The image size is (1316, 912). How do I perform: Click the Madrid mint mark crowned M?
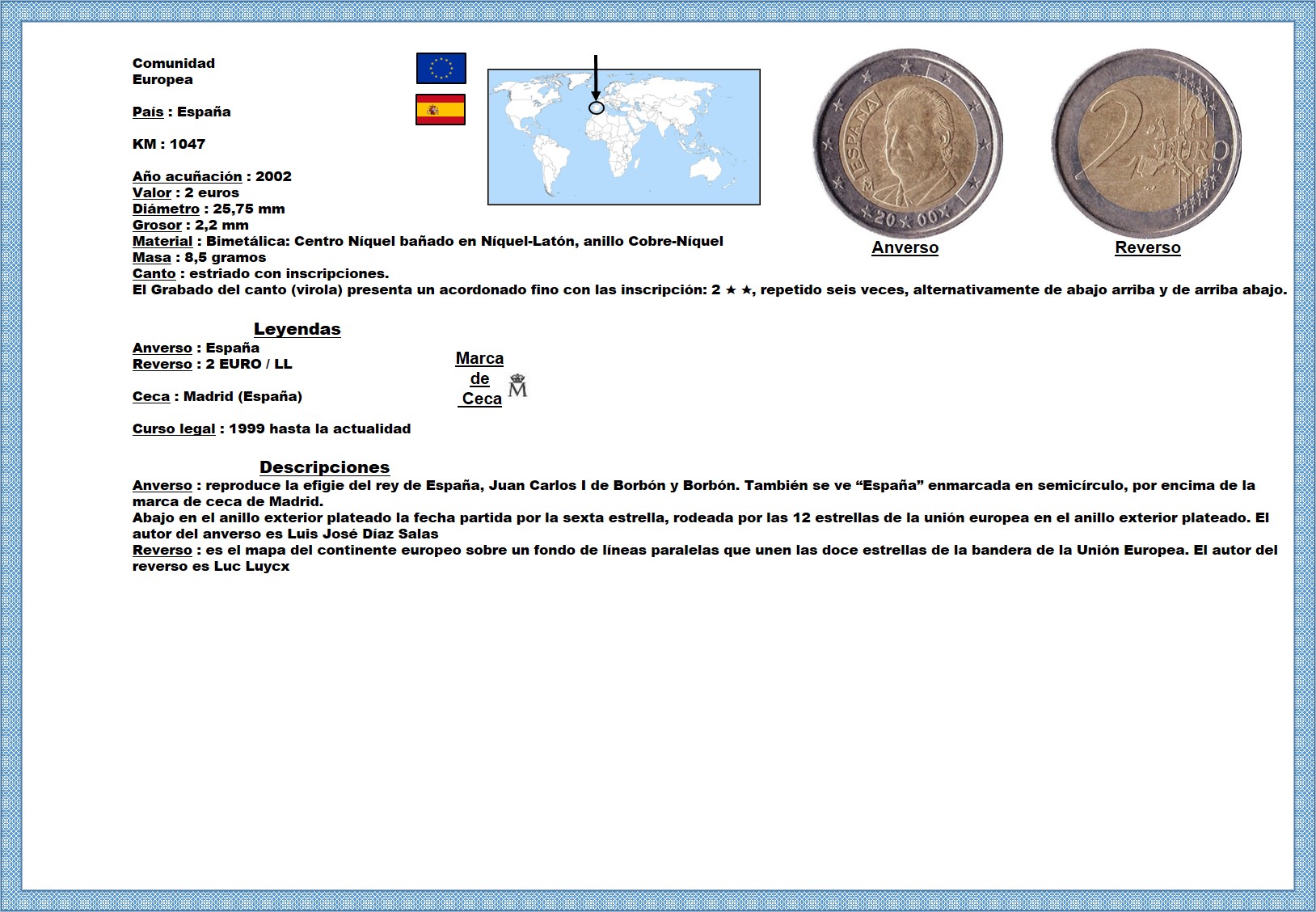(x=517, y=386)
